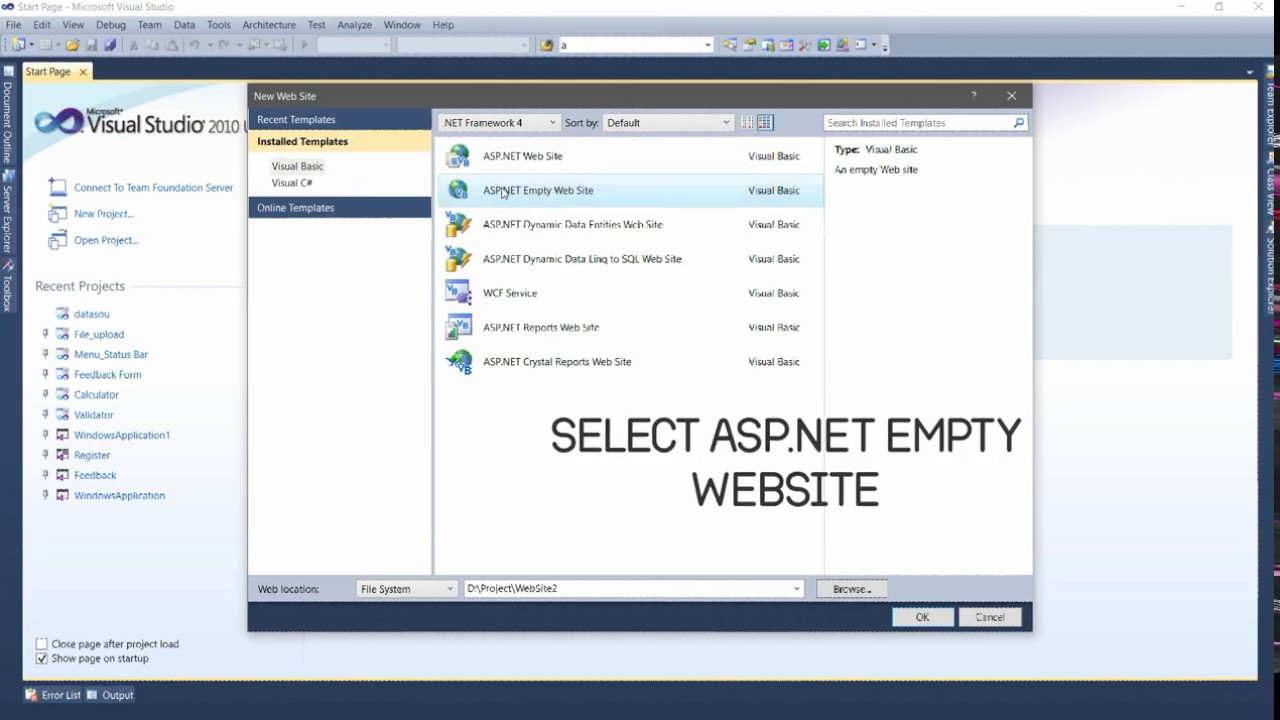Select ASP.NET Dynamic Data Entities Web Site
This screenshot has width=1280, height=720.
pyautogui.click(x=630, y=225)
